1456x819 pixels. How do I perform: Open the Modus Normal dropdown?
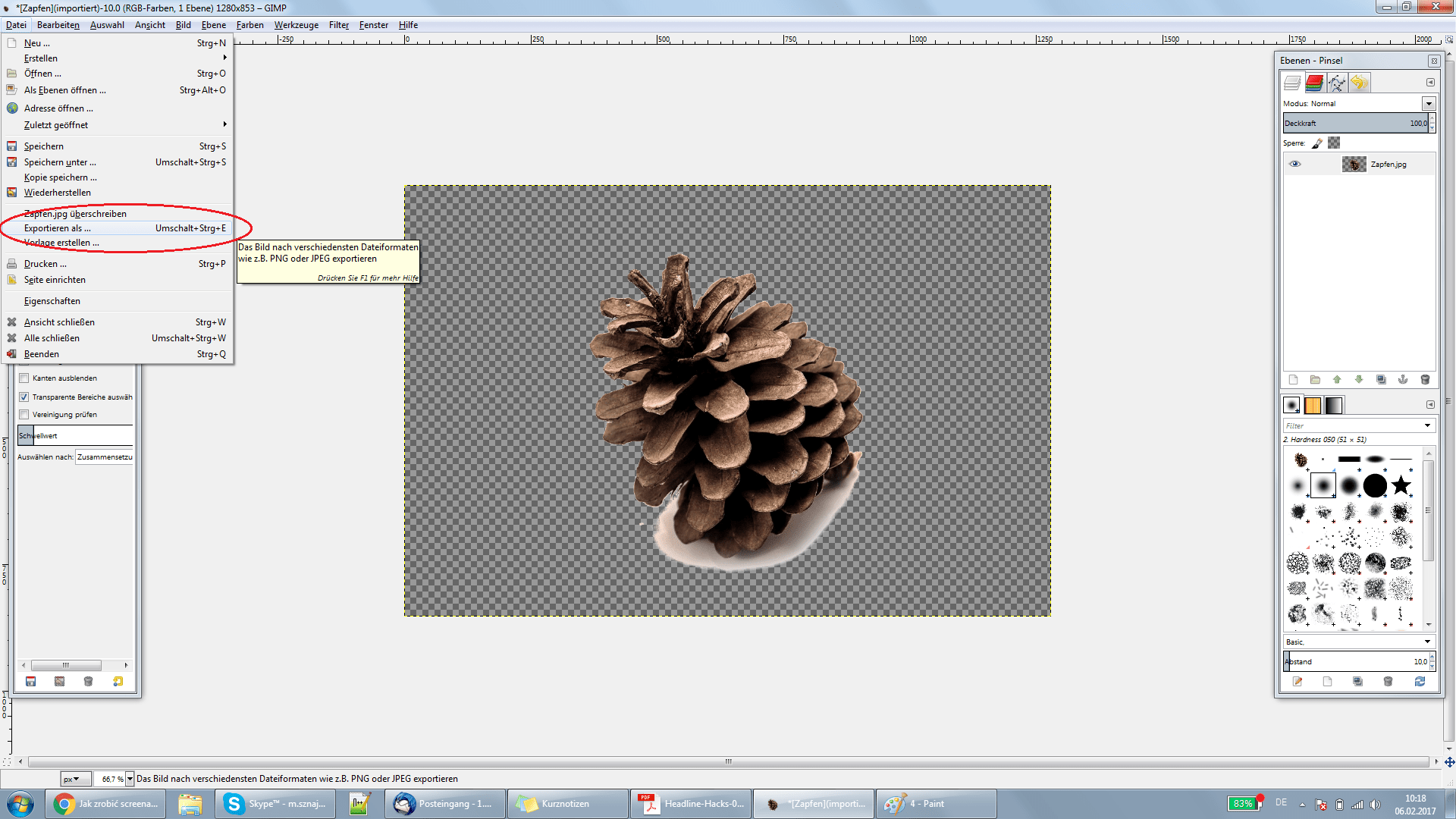tap(1429, 103)
